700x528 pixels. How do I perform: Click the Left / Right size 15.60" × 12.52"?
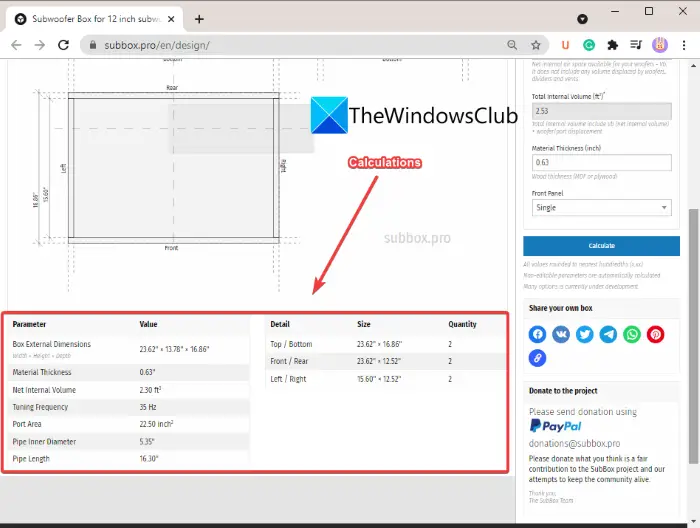pos(379,379)
